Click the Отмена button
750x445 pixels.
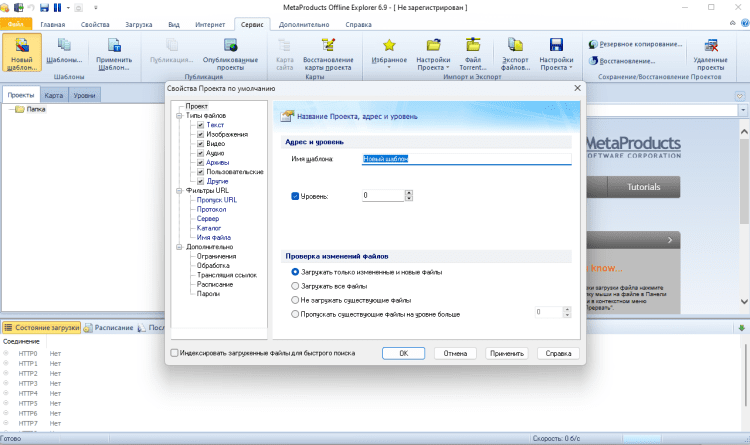point(455,353)
